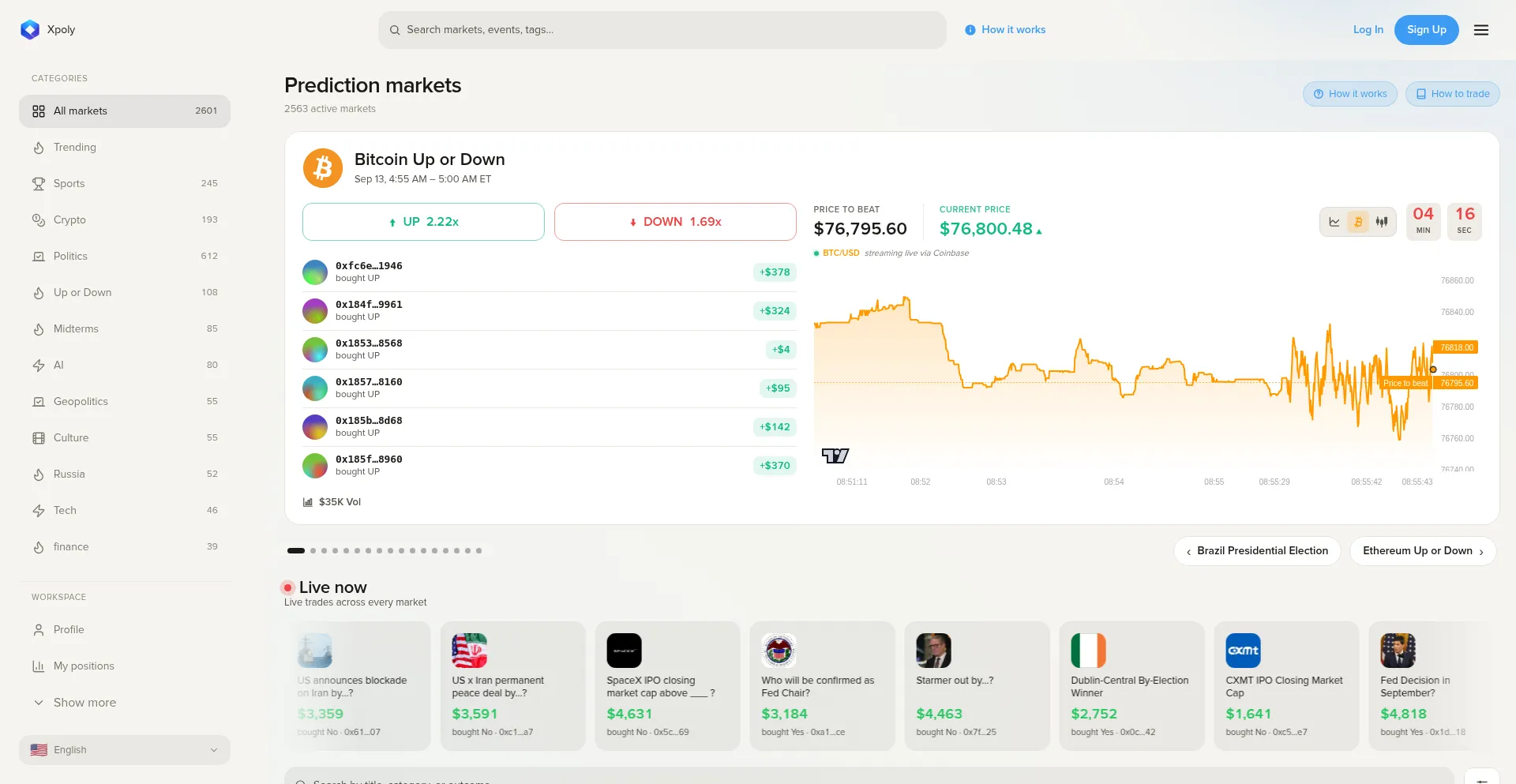Open All markets category
Screen dimensions: 1516x784
pos(125,111)
